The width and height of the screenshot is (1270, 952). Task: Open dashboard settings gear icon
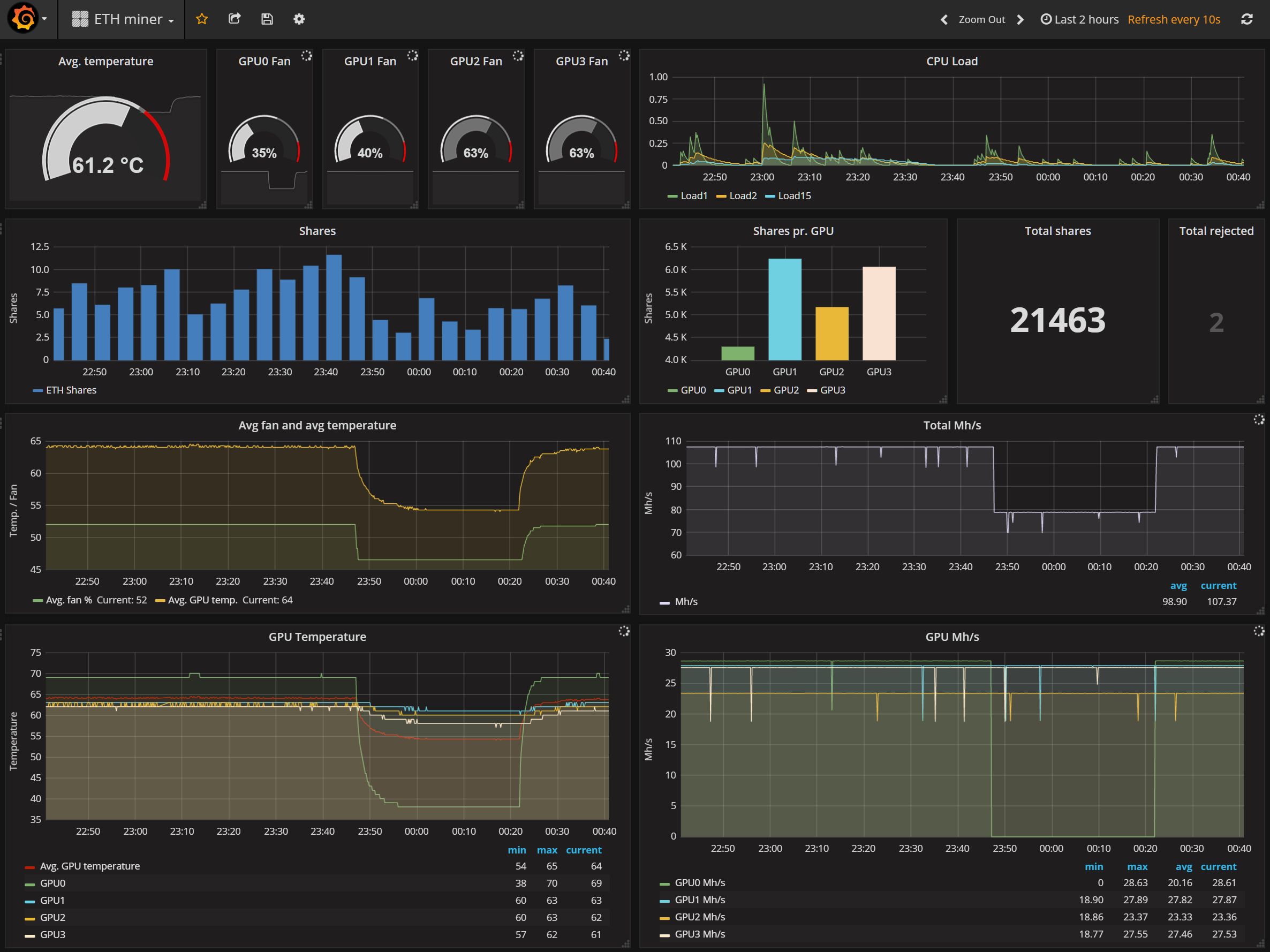[299, 19]
